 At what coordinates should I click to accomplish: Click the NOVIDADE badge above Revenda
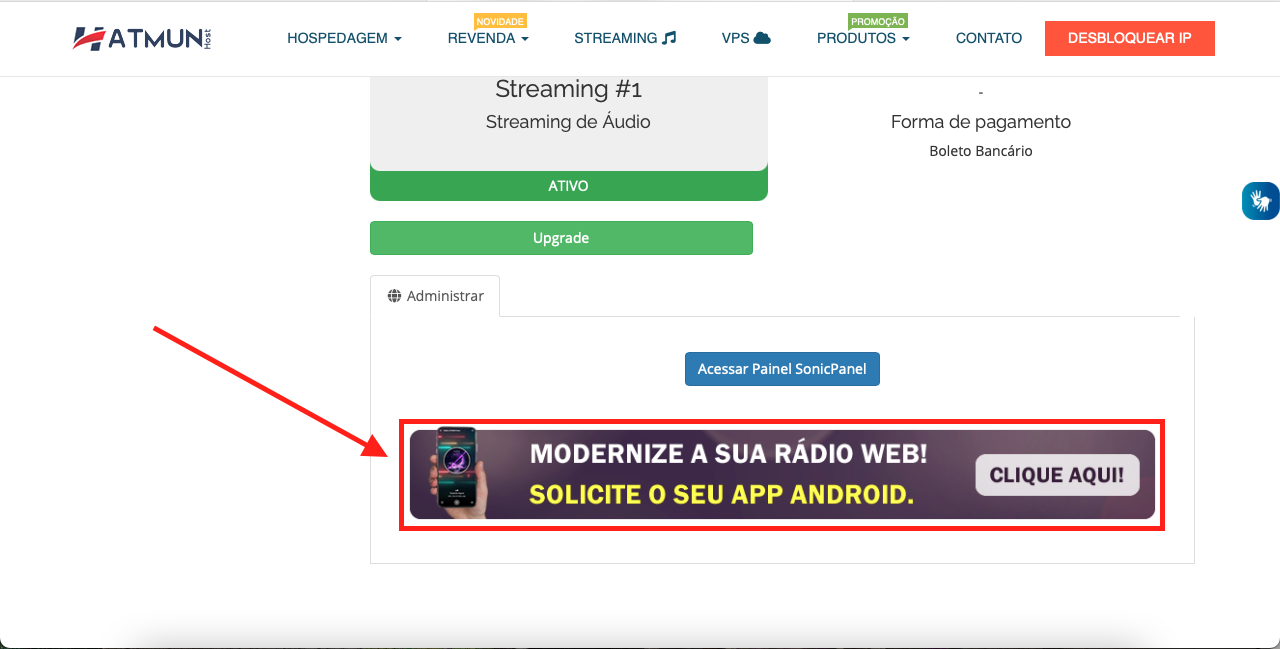pos(500,21)
